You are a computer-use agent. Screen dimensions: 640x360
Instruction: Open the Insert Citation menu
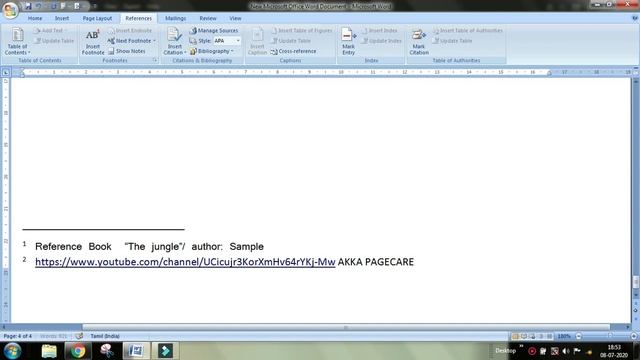174,41
